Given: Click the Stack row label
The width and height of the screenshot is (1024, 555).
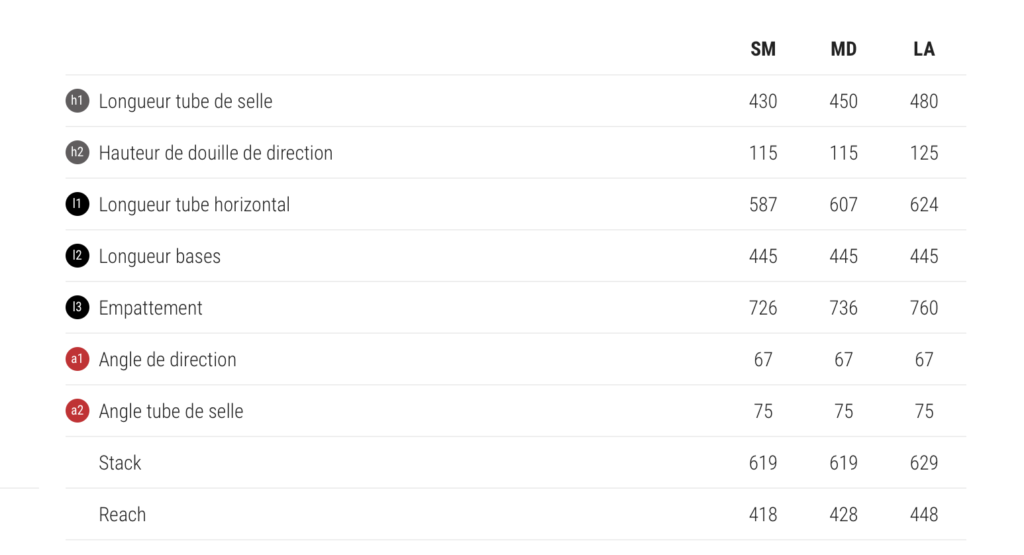Looking at the screenshot, I should 120,463.
